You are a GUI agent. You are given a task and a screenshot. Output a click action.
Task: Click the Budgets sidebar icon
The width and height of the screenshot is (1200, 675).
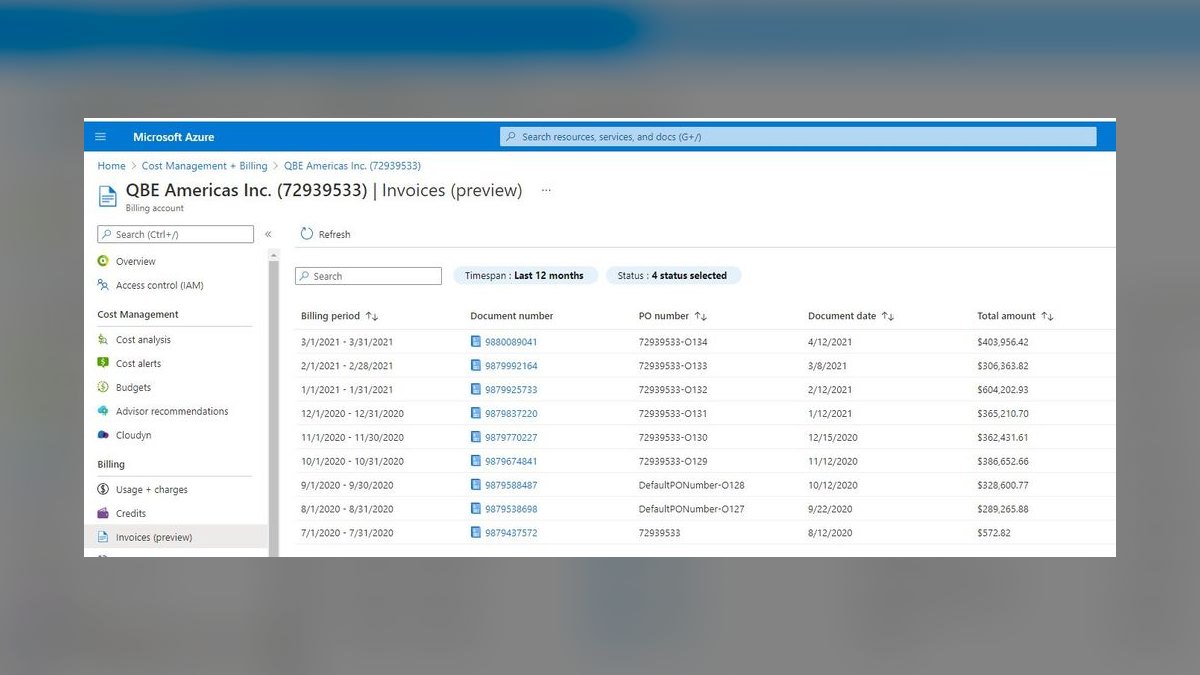click(x=103, y=388)
